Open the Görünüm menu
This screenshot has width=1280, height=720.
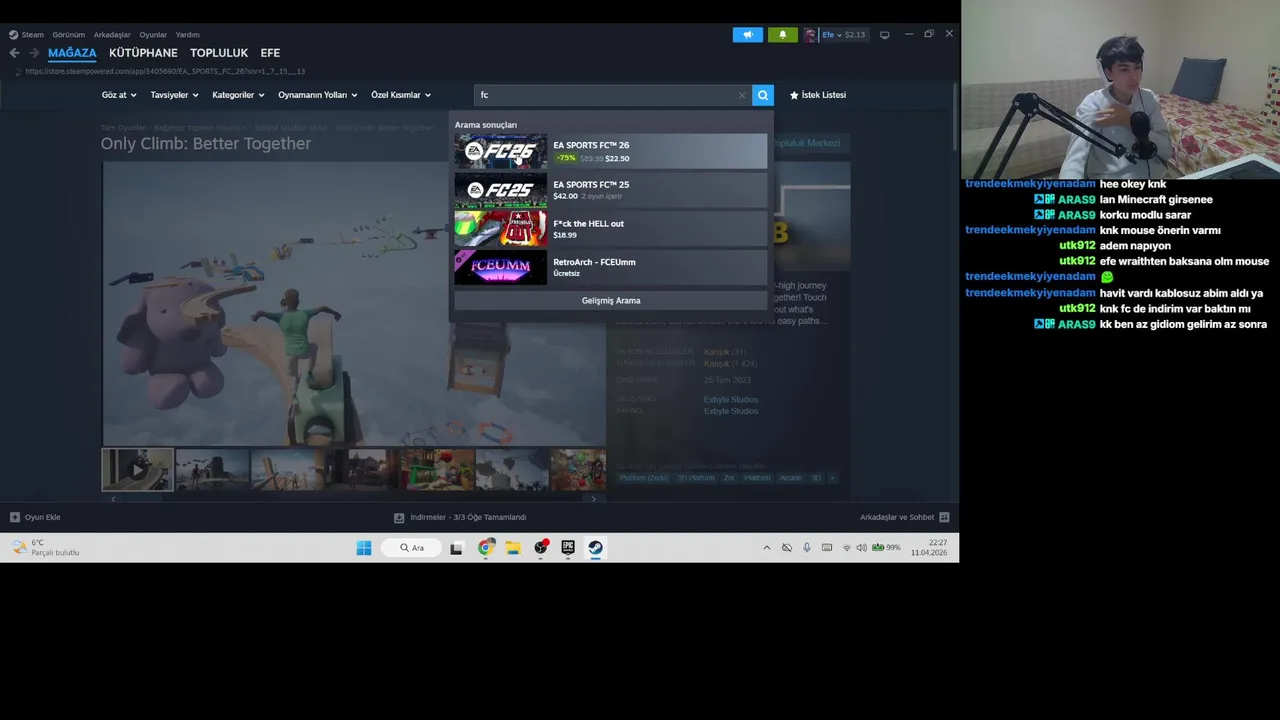coord(69,35)
